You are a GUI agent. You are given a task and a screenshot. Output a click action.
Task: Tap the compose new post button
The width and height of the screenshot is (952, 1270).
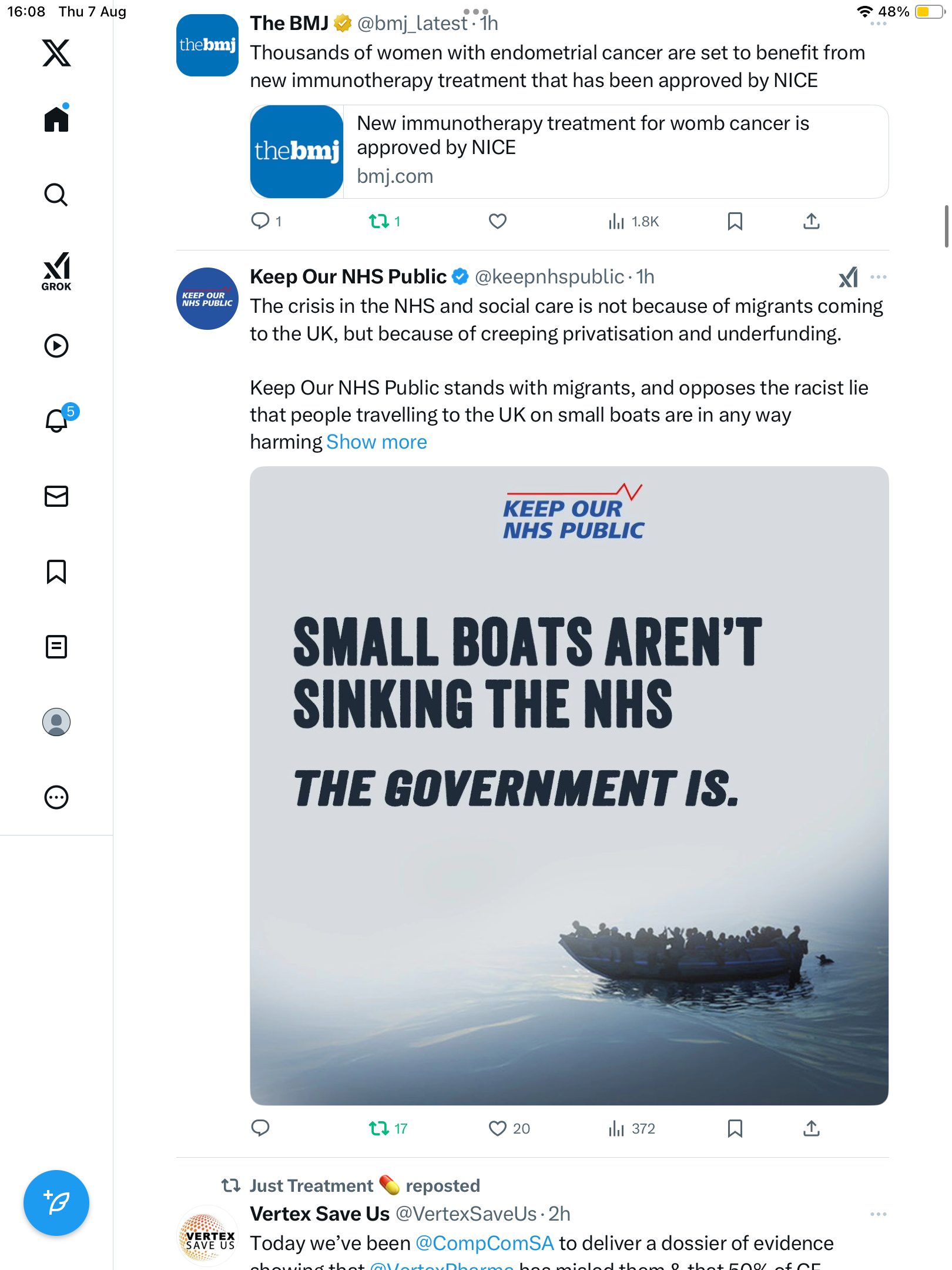coord(56,1203)
